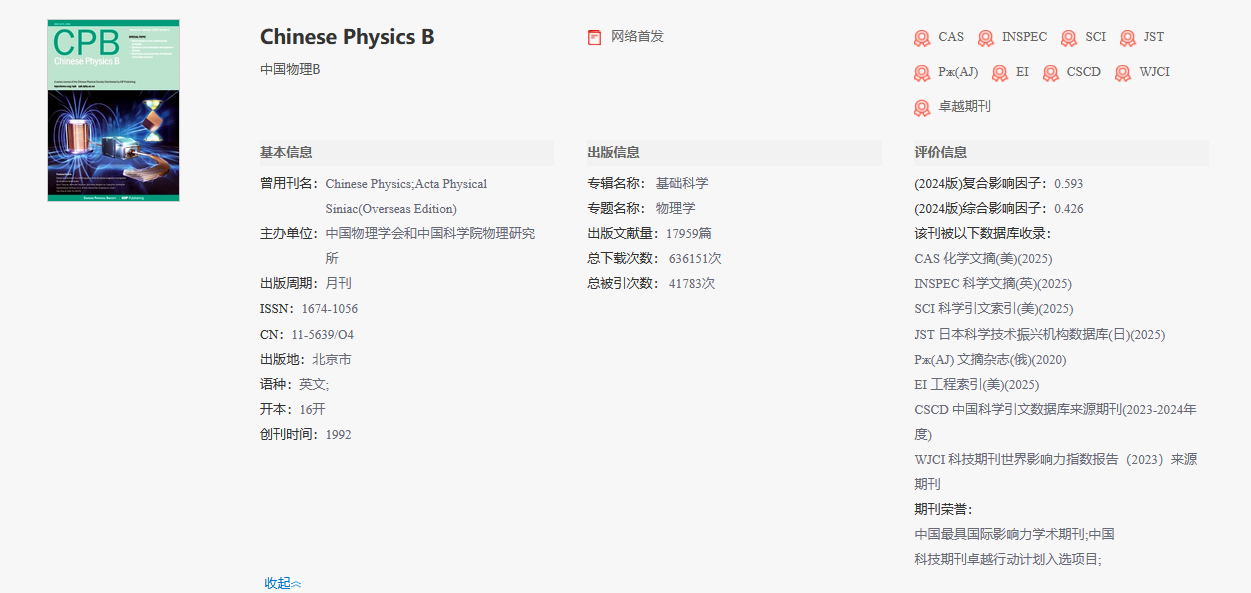The image size is (1251, 593).
Task: Switch to the 出版信息 section
Action: [612, 152]
